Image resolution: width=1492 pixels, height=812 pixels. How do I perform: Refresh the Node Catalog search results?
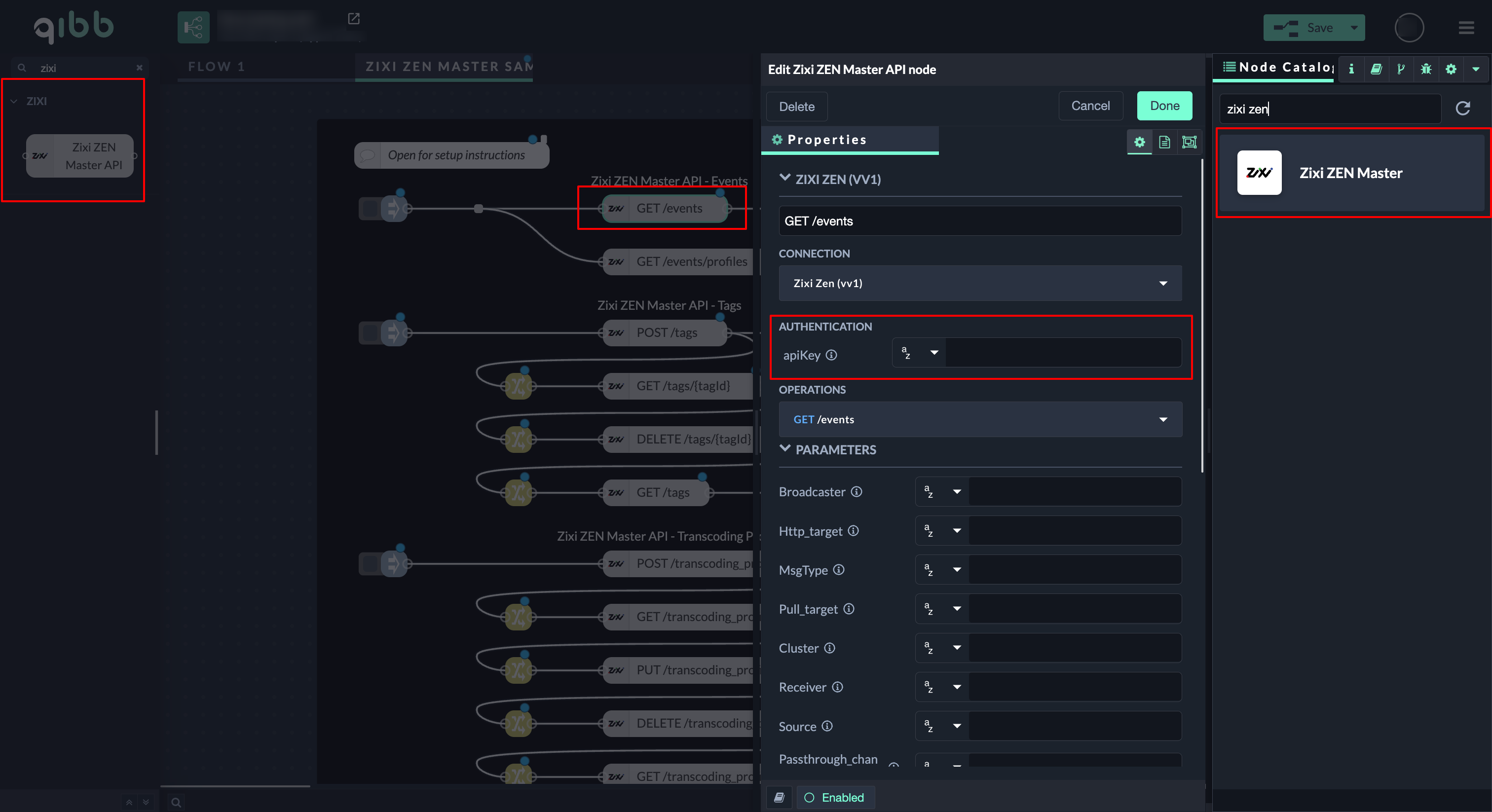[x=1462, y=109]
